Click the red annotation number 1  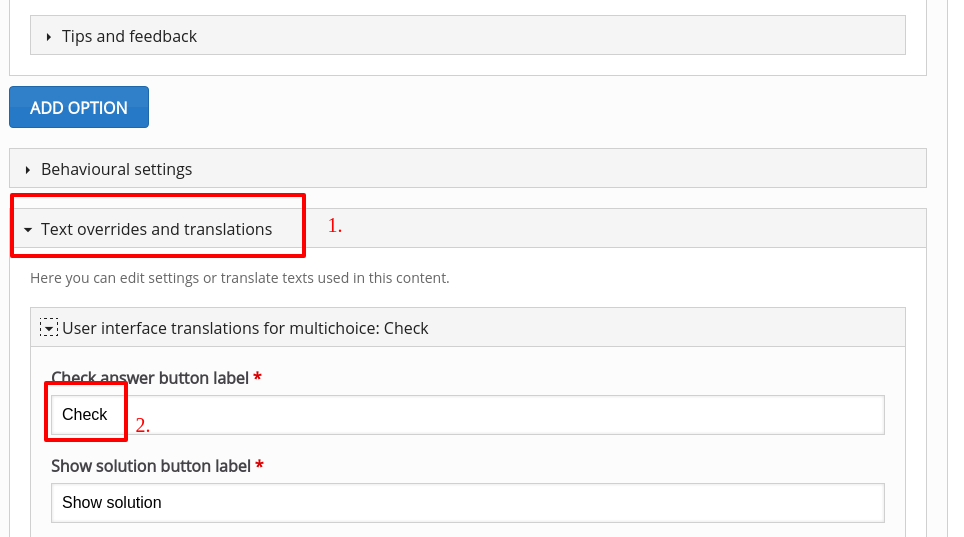(334, 226)
